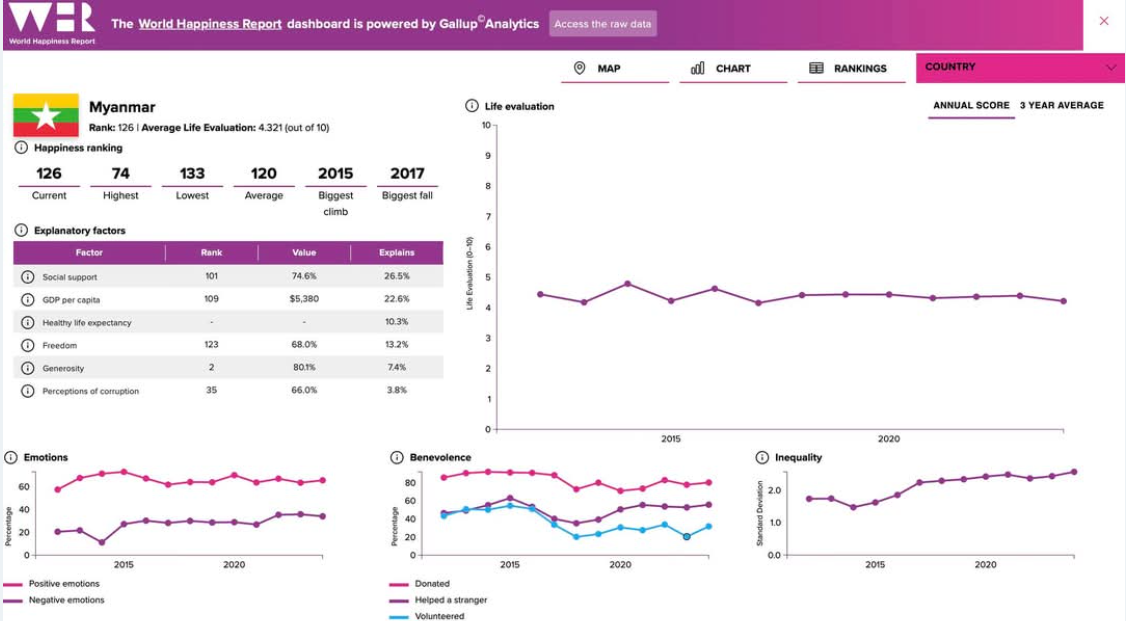The height and width of the screenshot is (621, 1126).
Task: Click the Myanmar country heading
Action: pos(122,107)
